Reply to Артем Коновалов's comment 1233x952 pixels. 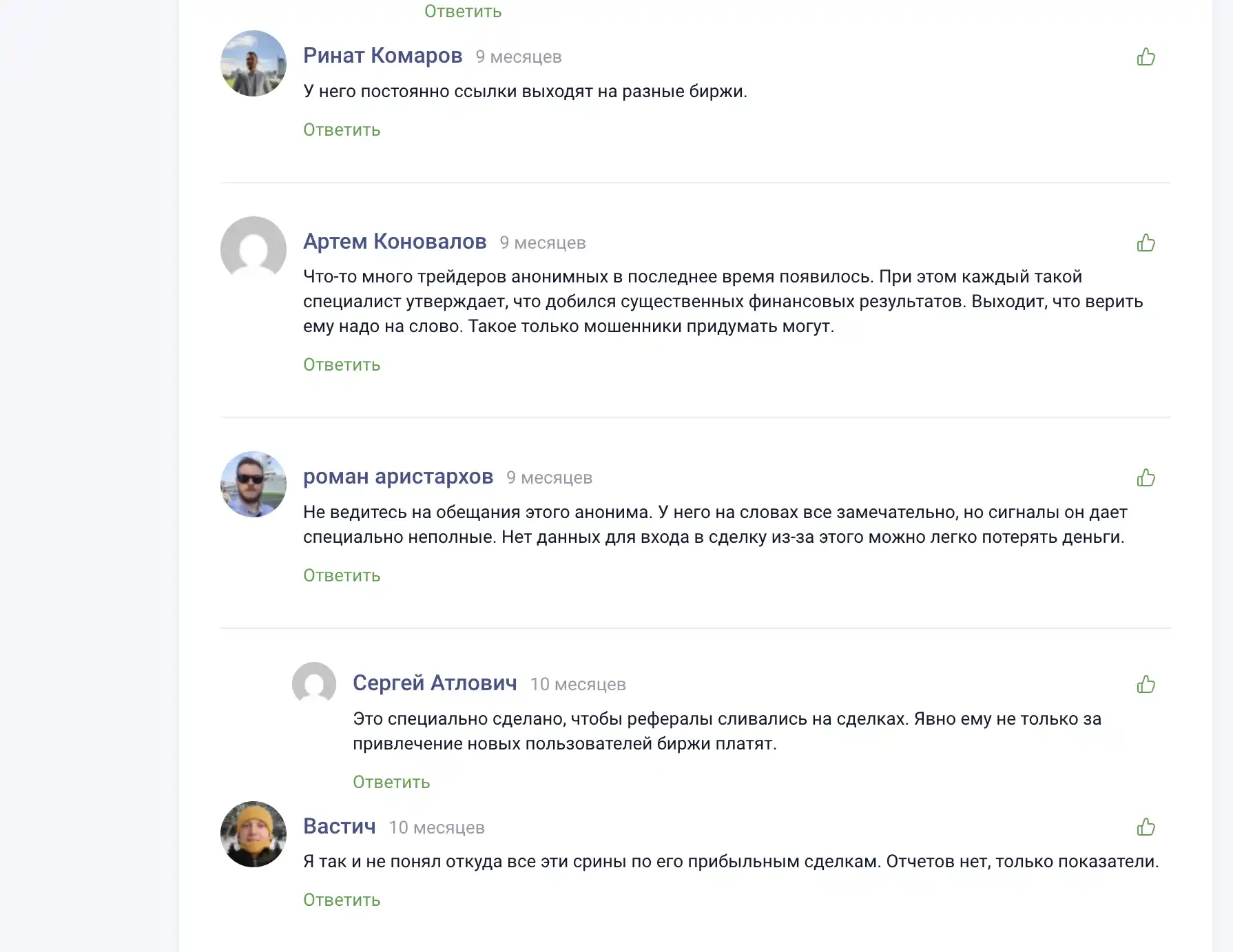coord(342,365)
